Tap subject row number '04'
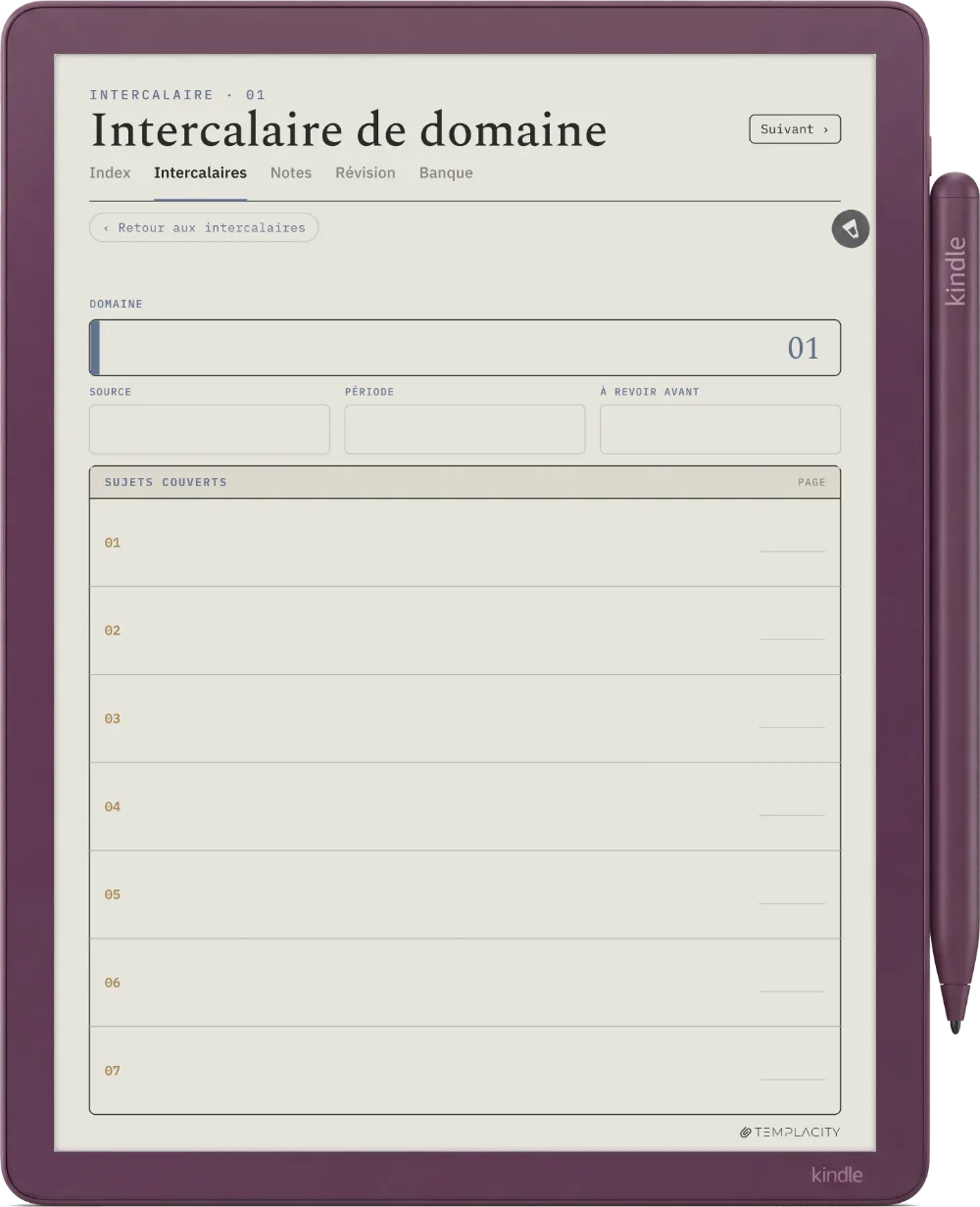Image resolution: width=980 pixels, height=1207 pixels. click(113, 807)
